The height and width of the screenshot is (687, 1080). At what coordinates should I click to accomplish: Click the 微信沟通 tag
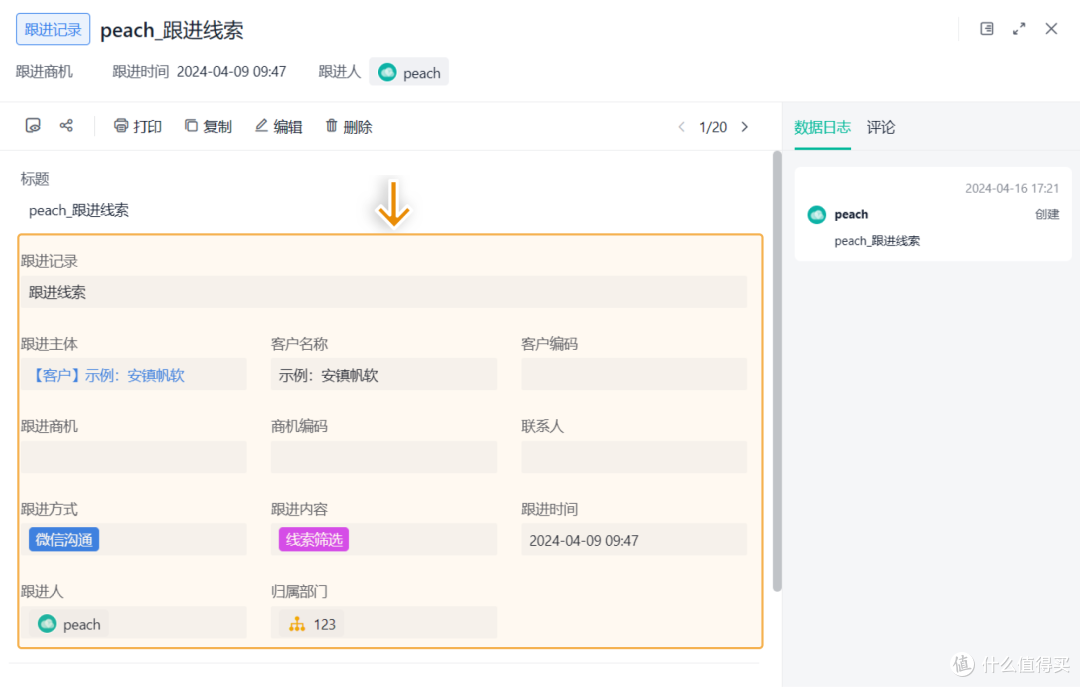pos(64,540)
